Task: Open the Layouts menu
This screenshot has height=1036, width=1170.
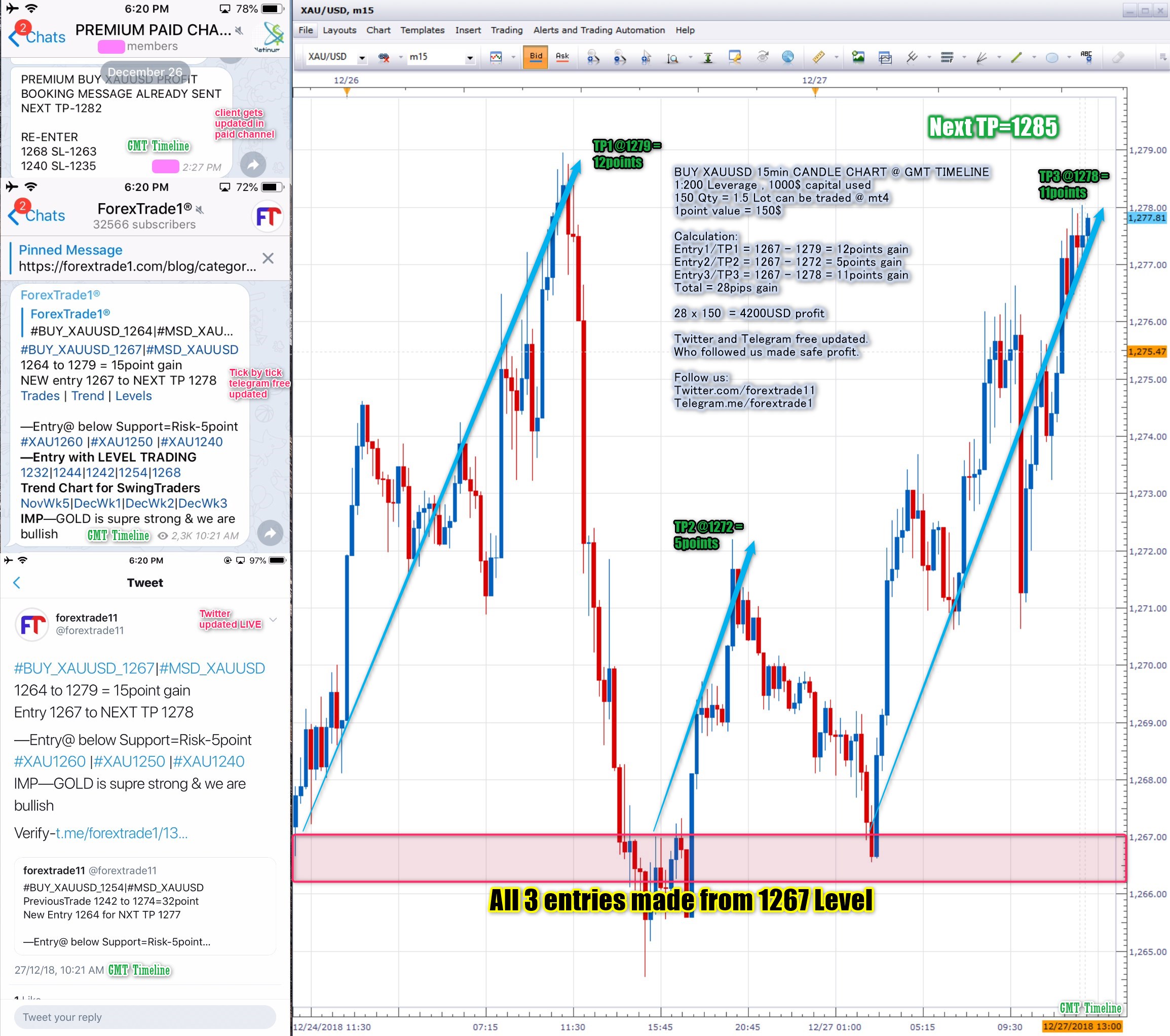Action: [x=339, y=30]
